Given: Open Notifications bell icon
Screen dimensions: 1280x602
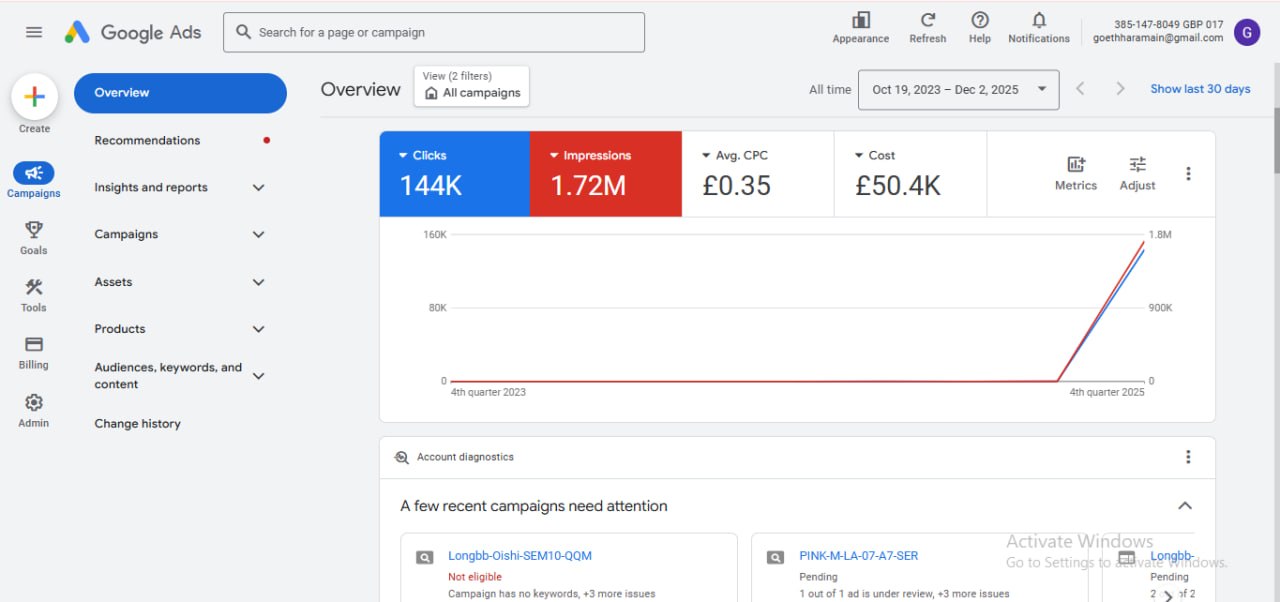Looking at the screenshot, I should tap(1039, 20).
